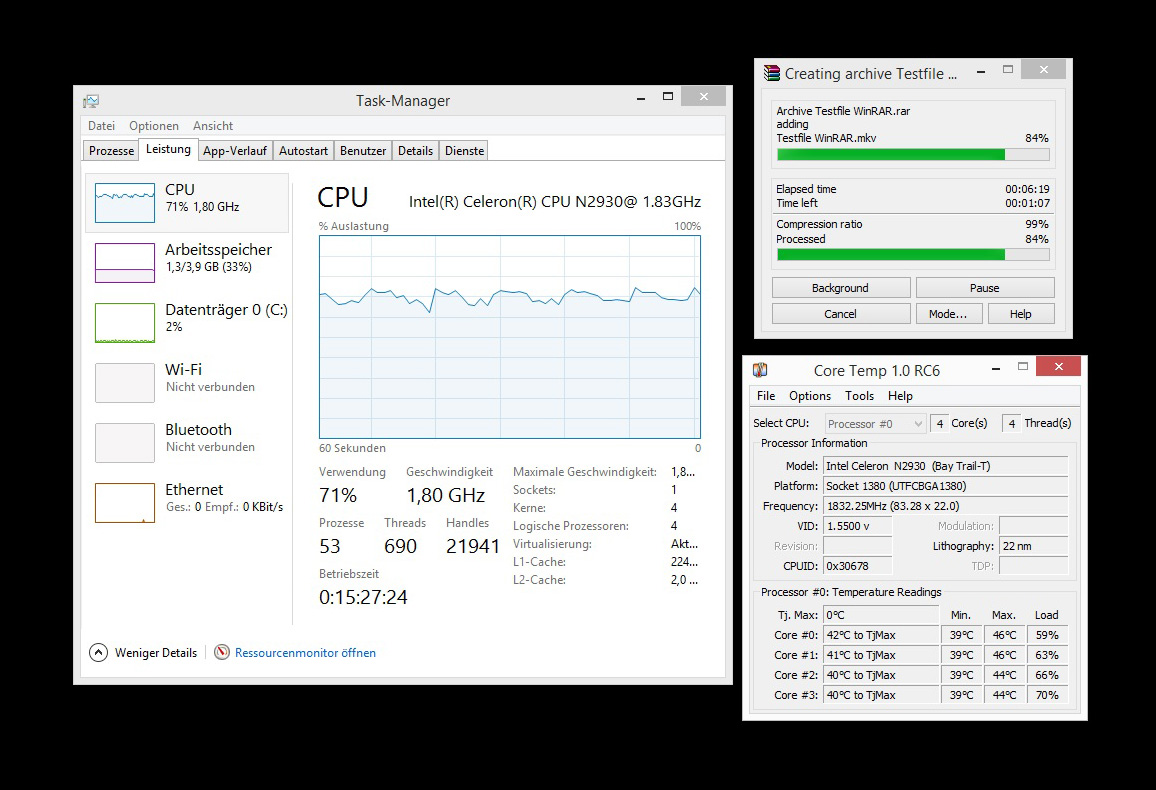Image resolution: width=1156 pixels, height=790 pixels.
Task: Click the Help button in WinRAR
Action: pyautogui.click(x=1021, y=313)
